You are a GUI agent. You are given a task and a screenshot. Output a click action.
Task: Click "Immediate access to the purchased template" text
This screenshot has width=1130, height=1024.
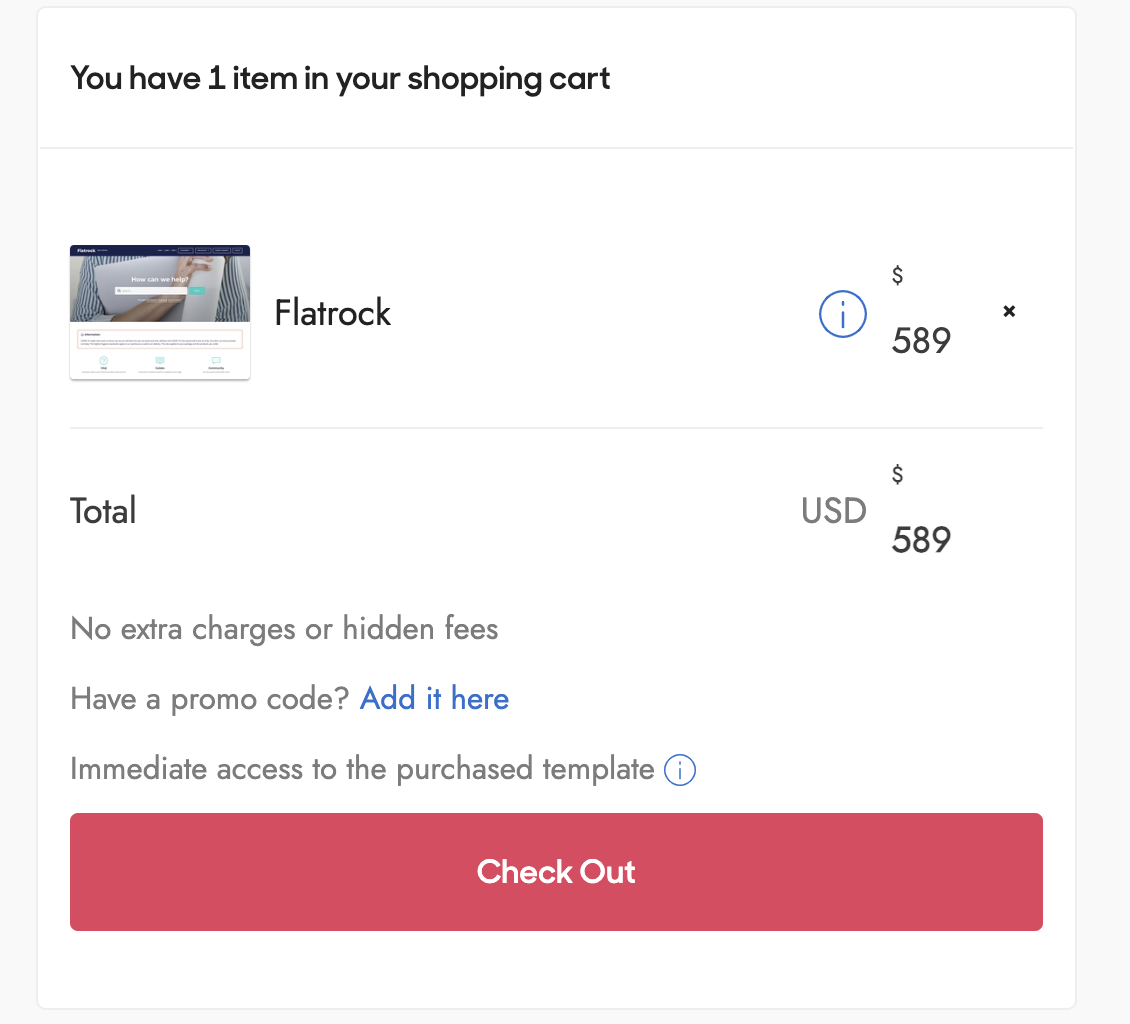[362, 770]
